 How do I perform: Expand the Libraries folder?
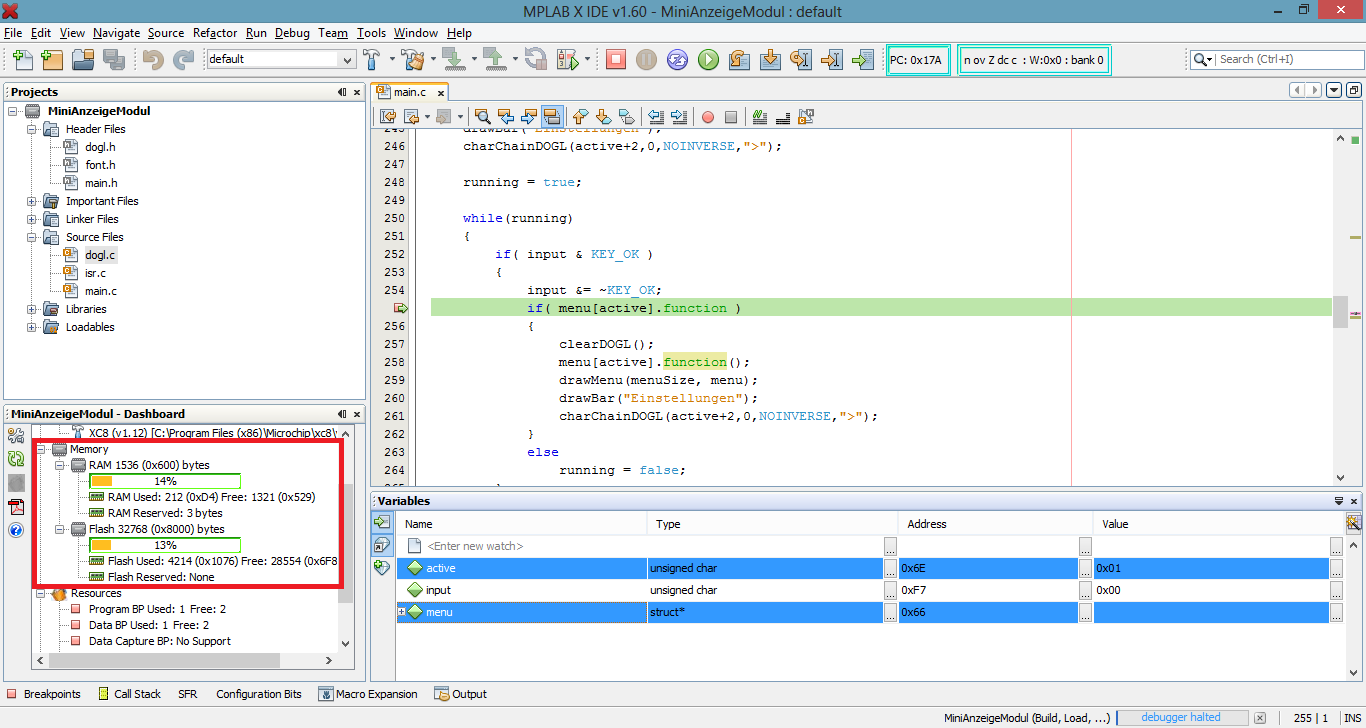[32, 309]
